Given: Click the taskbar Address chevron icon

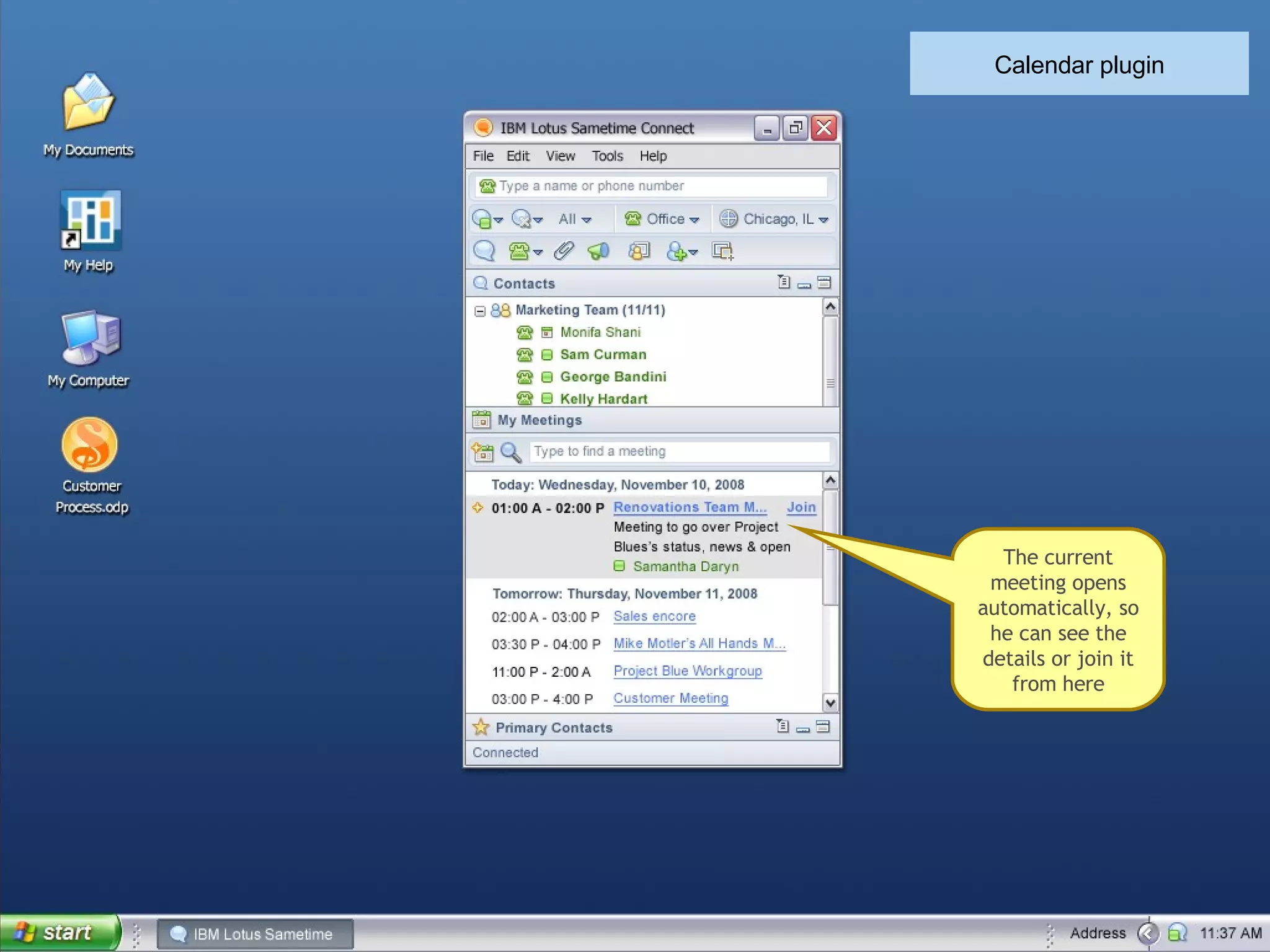Looking at the screenshot, I should [x=1148, y=933].
